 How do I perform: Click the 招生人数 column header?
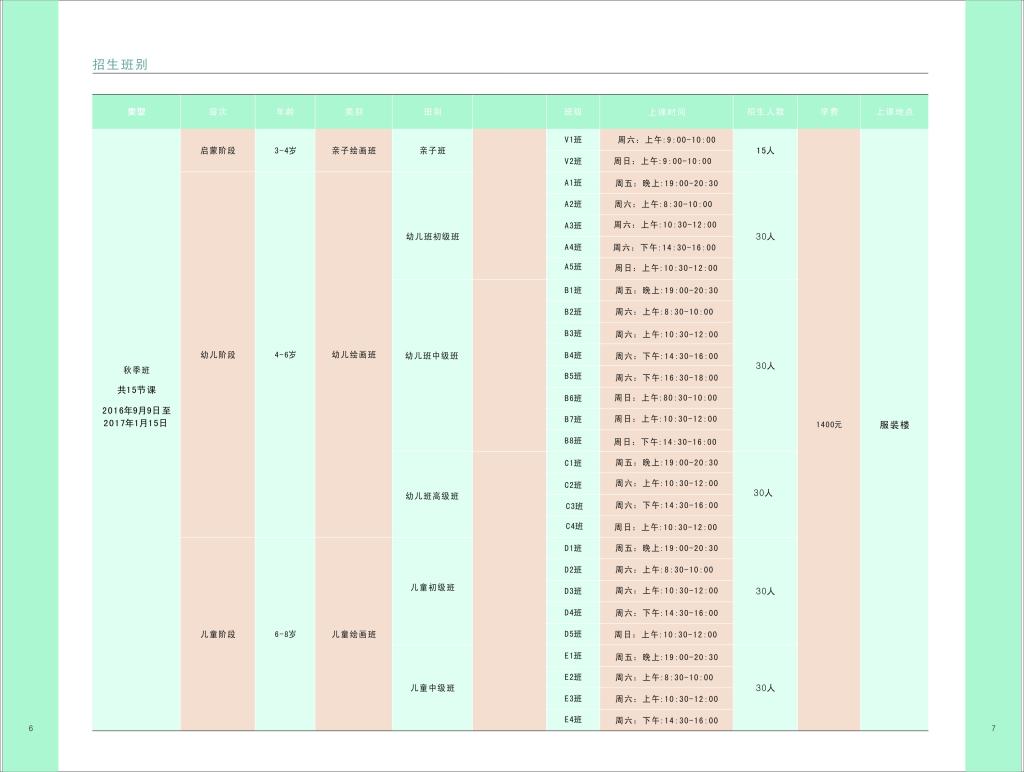[765, 112]
